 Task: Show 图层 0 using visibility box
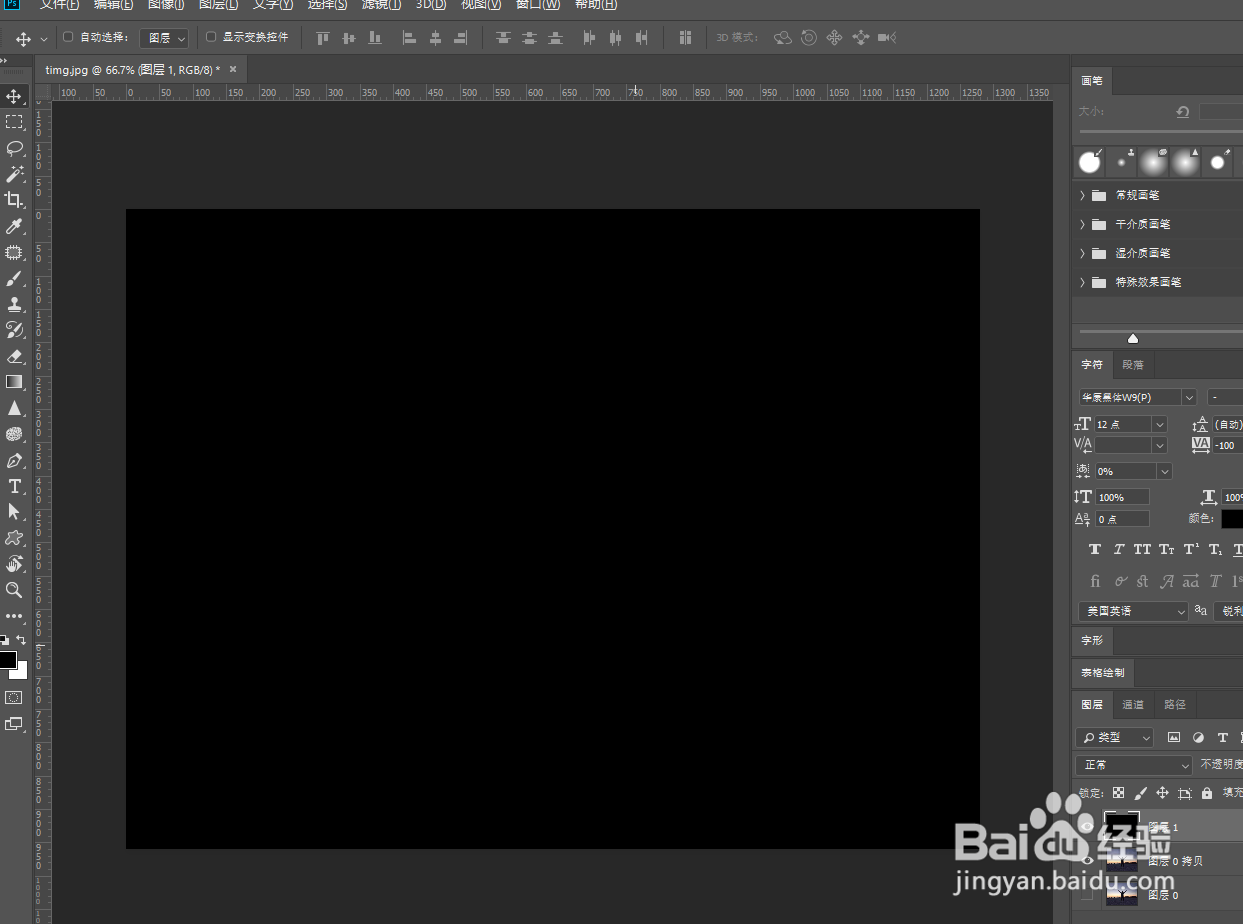point(1087,895)
